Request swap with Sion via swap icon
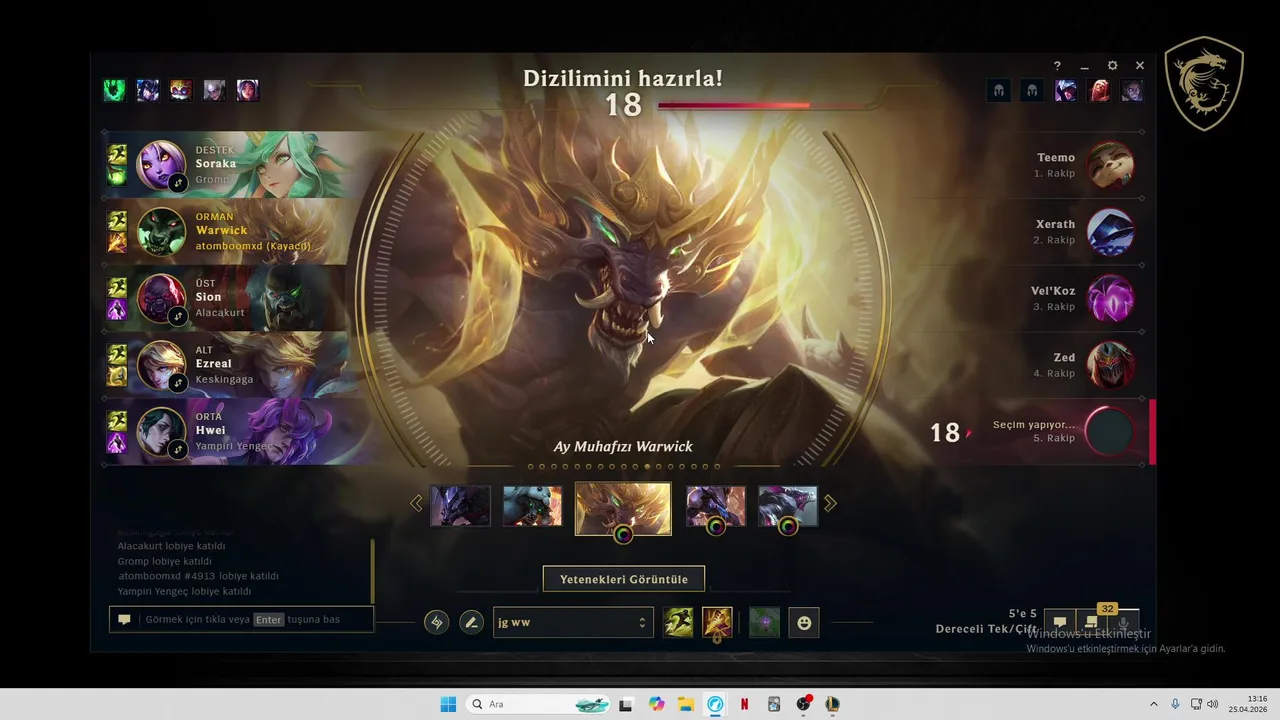This screenshot has width=1280, height=720. (178, 316)
